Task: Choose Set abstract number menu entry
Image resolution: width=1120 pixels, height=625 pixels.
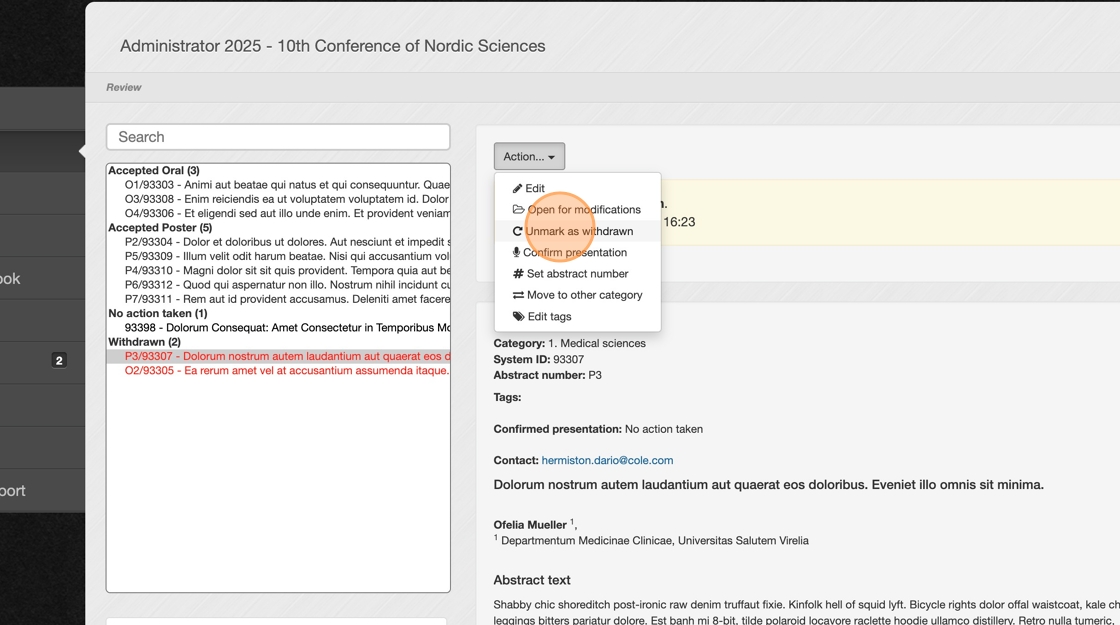Action: (x=577, y=274)
